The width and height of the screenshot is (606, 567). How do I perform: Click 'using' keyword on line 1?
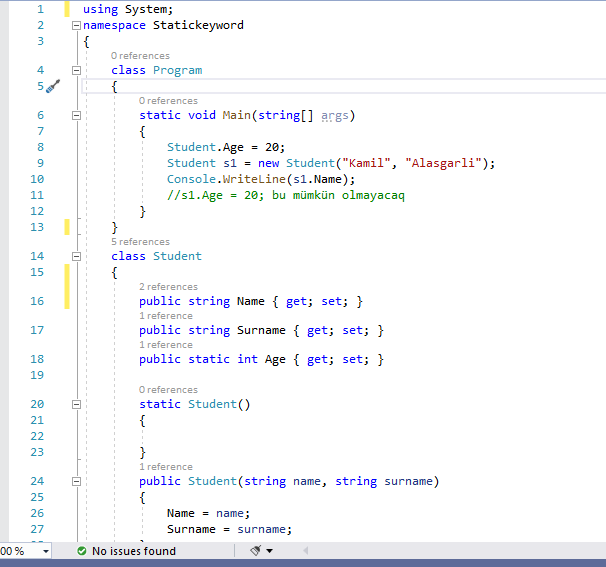click(x=100, y=9)
